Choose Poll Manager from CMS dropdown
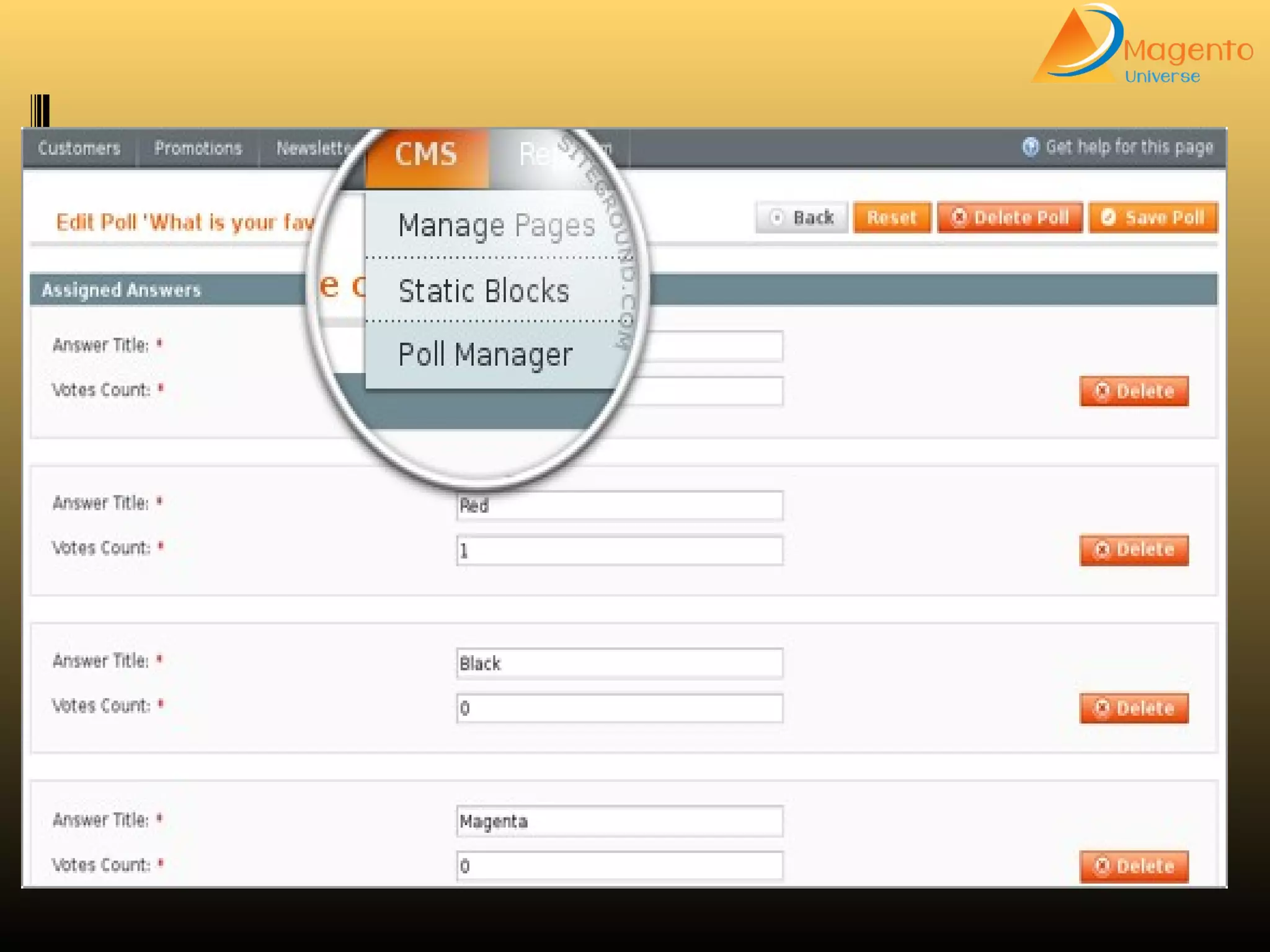Screen dimensions: 1270x952 point(485,355)
